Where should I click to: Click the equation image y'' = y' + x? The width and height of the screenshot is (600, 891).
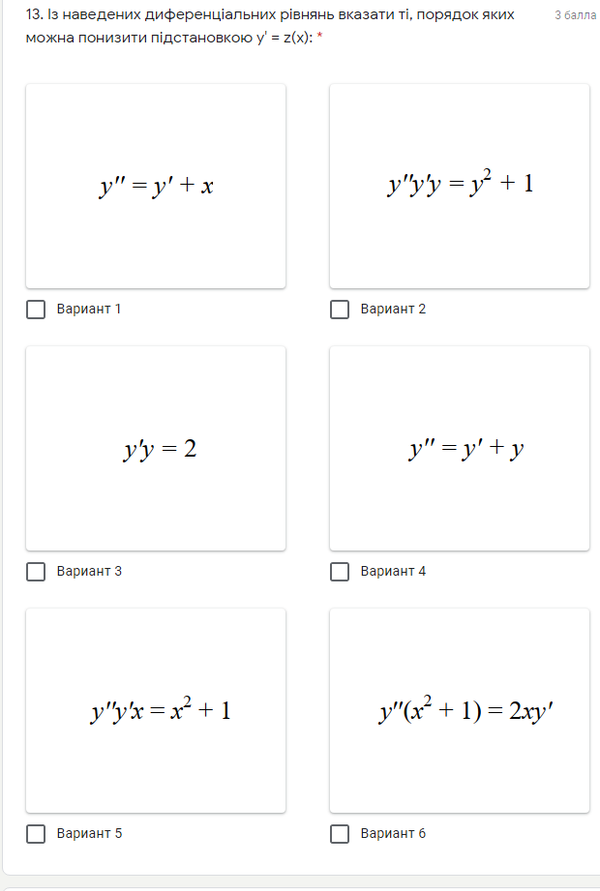[156, 186]
